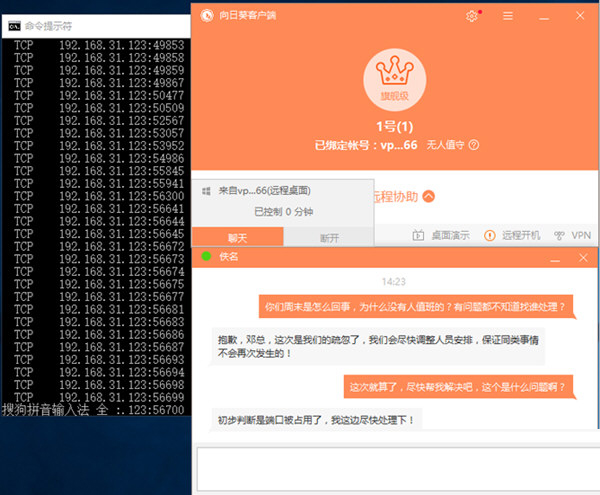
Task: Click the line with port 49853 in the command prompt
Action: [x=99, y=45]
